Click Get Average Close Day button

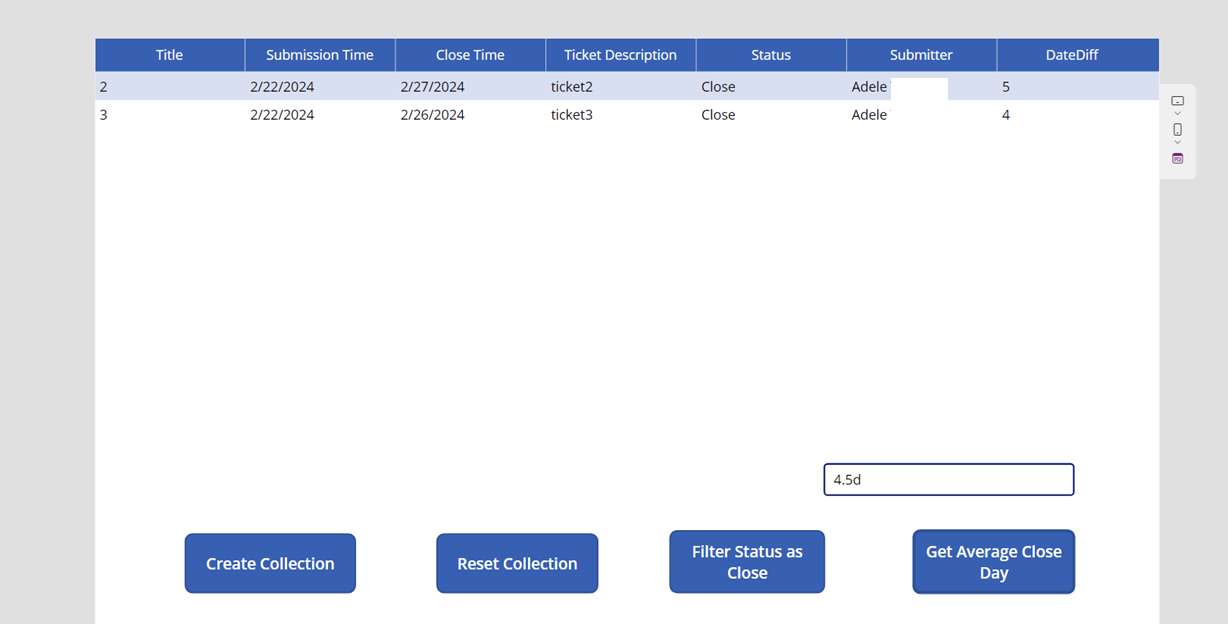click(x=993, y=562)
